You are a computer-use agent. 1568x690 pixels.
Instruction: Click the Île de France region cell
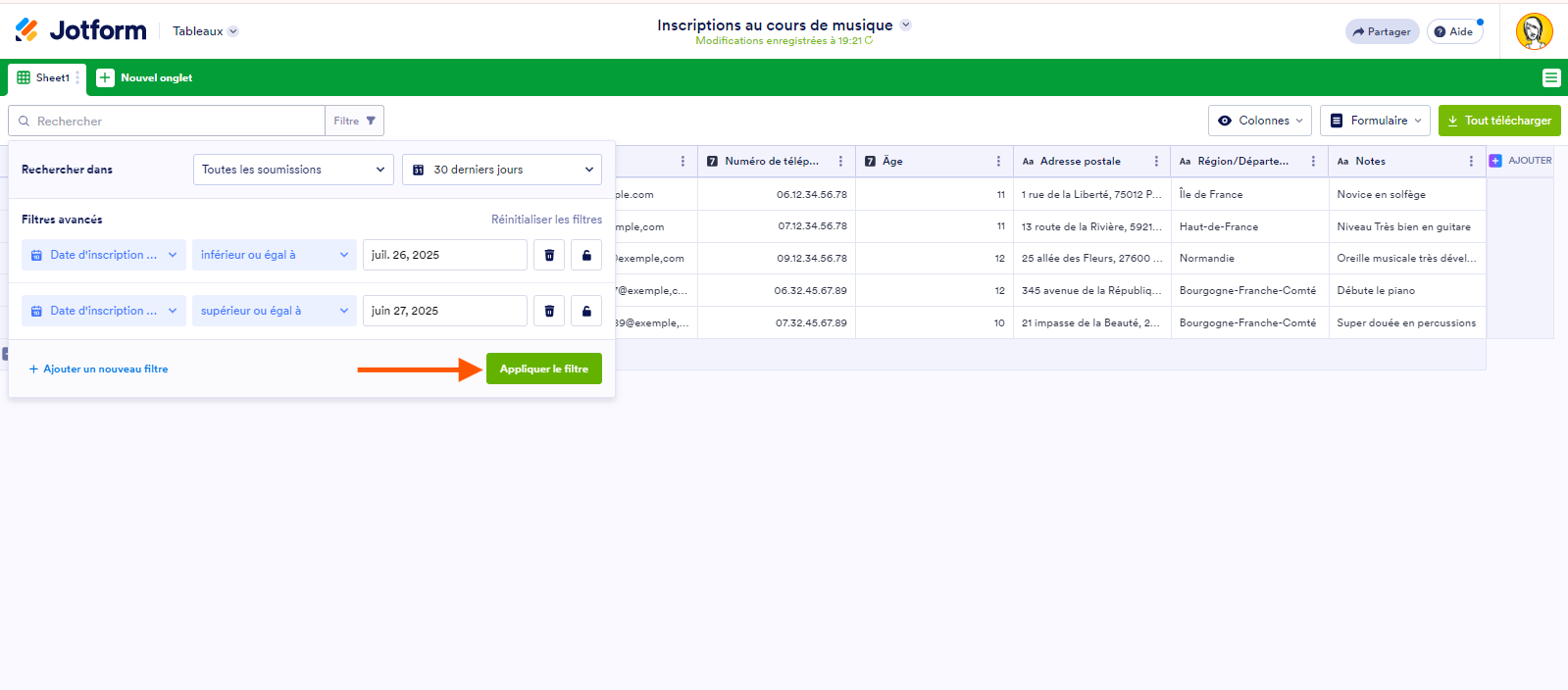click(x=1249, y=194)
